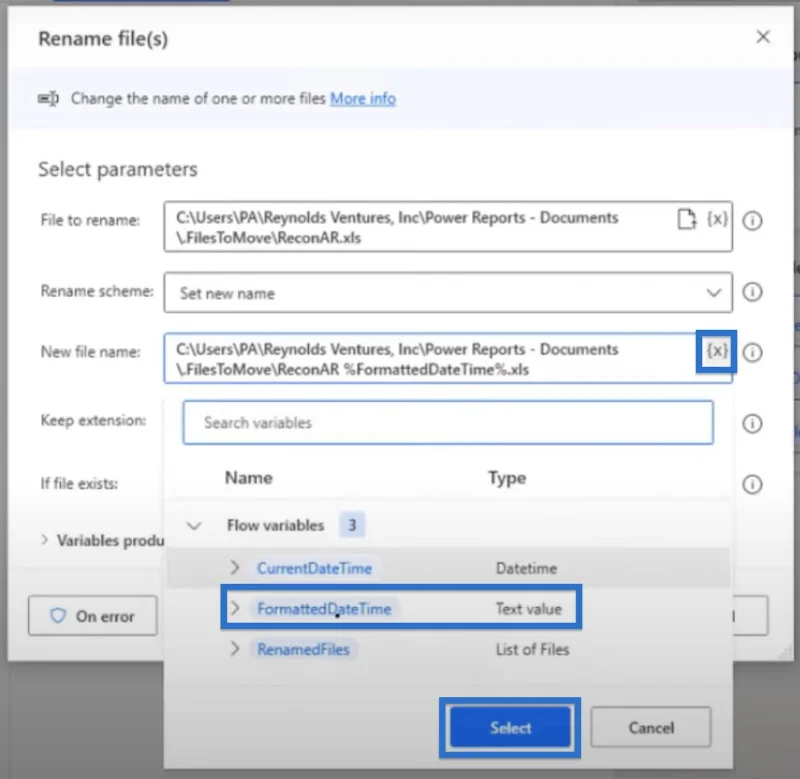The width and height of the screenshot is (800, 779).
Task: Click the Search variables field
Action: click(x=448, y=422)
